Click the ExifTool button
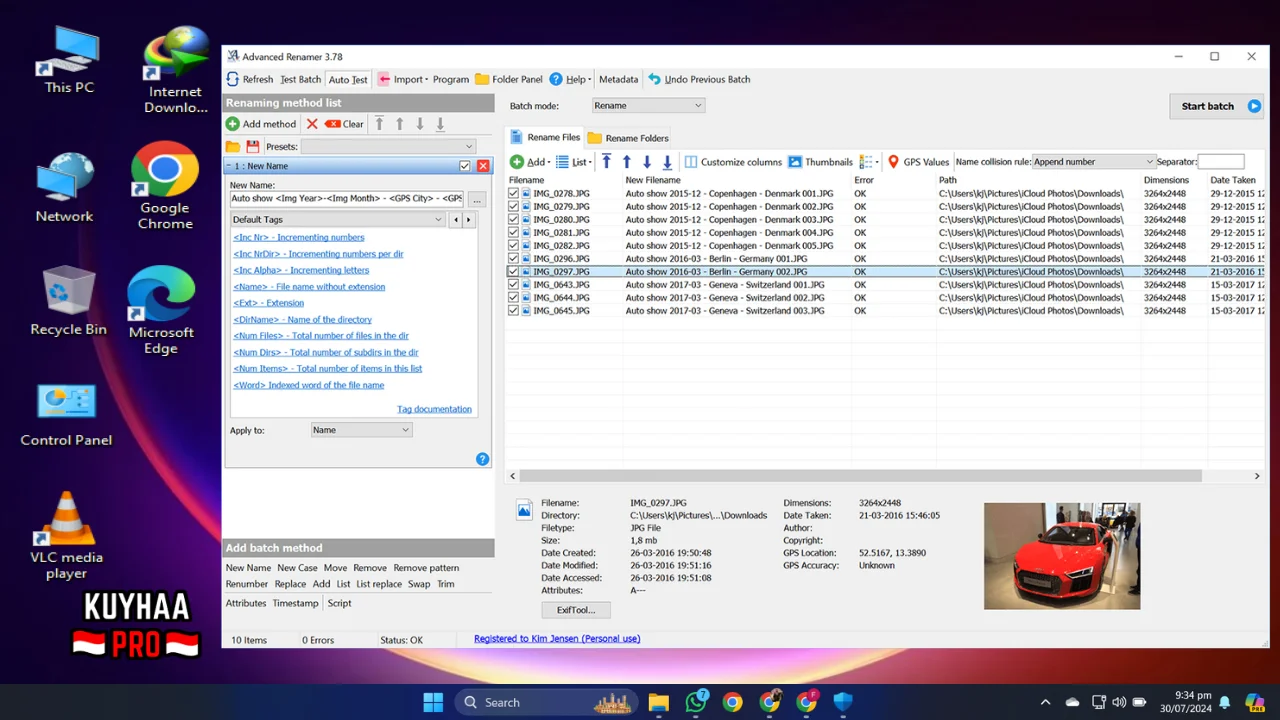 click(x=576, y=610)
